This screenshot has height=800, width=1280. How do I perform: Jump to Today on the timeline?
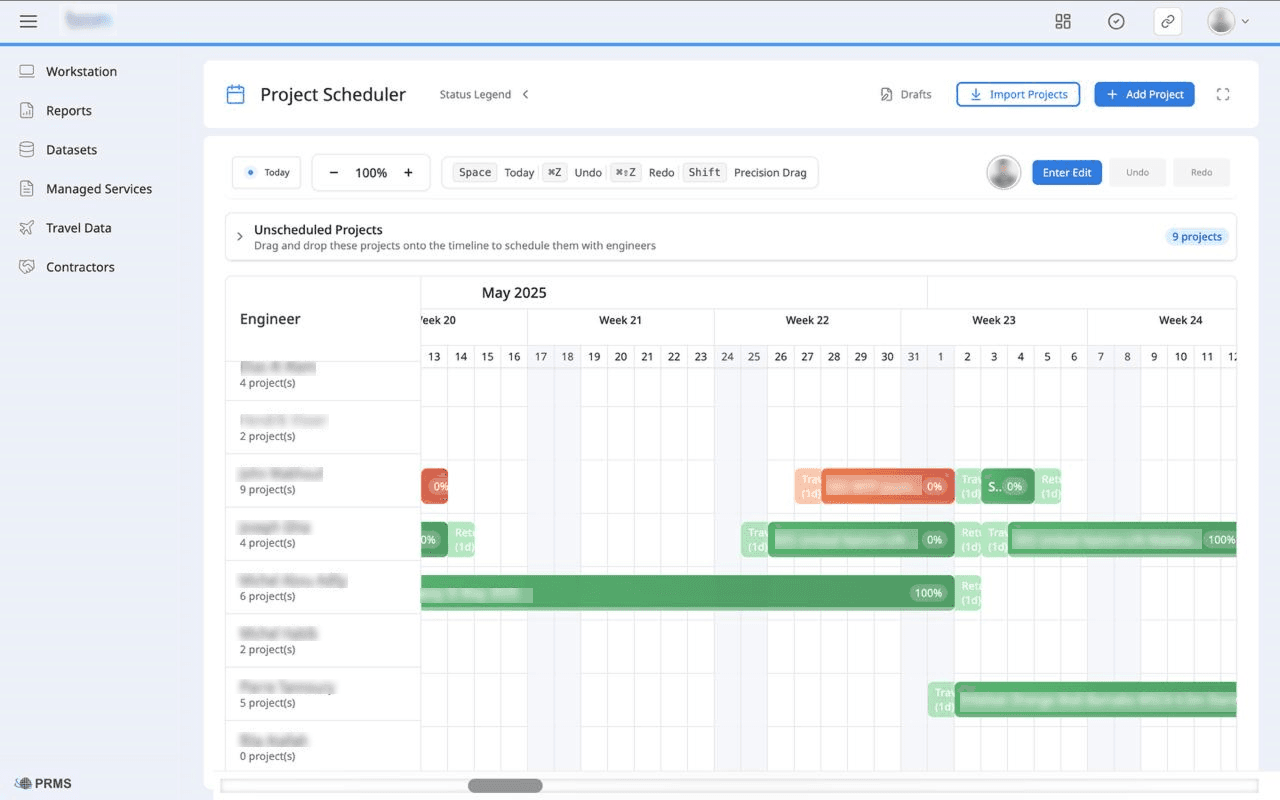(267, 172)
